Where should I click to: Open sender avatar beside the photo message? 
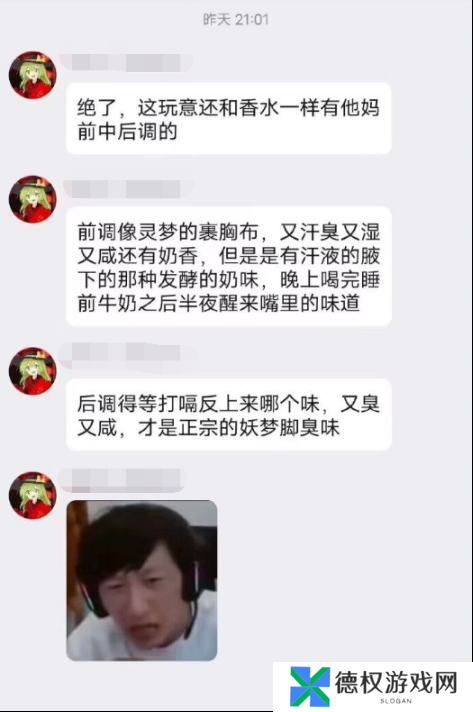click(33, 495)
